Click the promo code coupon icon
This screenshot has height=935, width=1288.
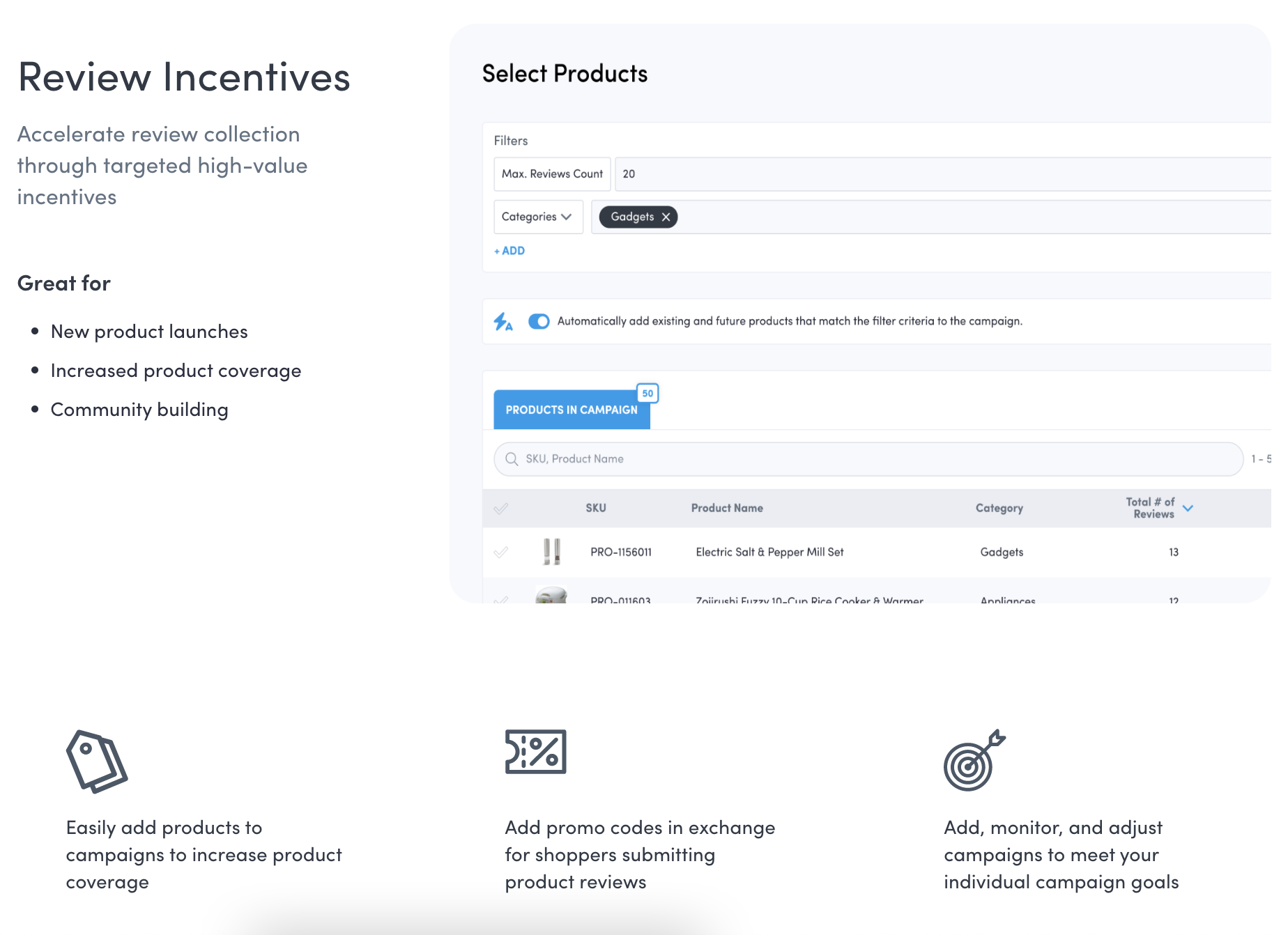pyautogui.click(x=535, y=752)
